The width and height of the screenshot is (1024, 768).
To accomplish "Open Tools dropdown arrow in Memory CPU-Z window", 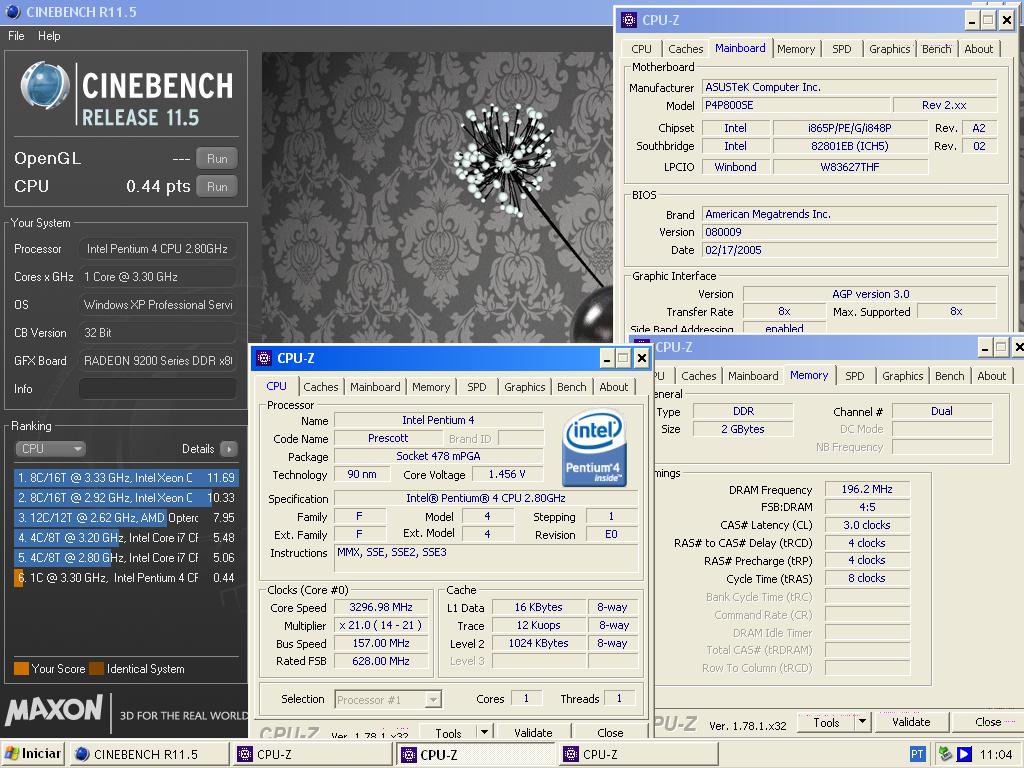I will coord(863,722).
